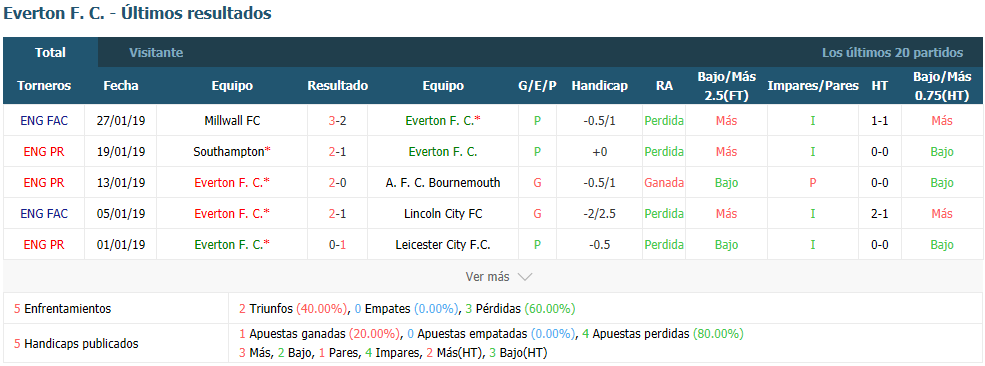Open ENG PR tournament on 19/01/19 row

(x=44, y=151)
